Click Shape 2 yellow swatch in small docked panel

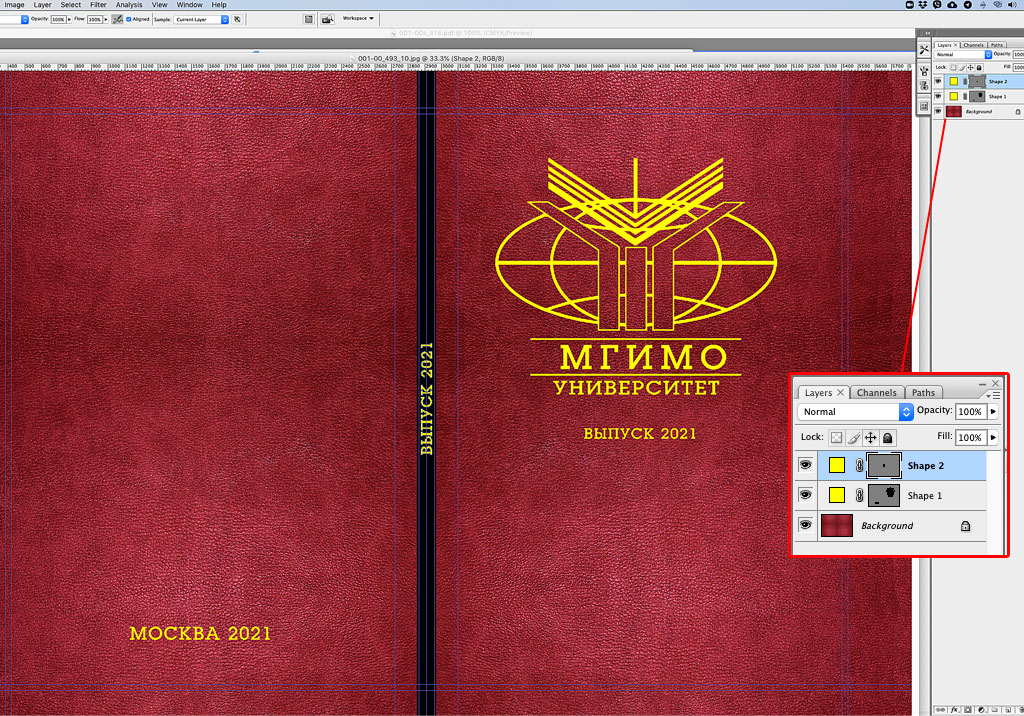pyautogui.click(x=953, y=82)
